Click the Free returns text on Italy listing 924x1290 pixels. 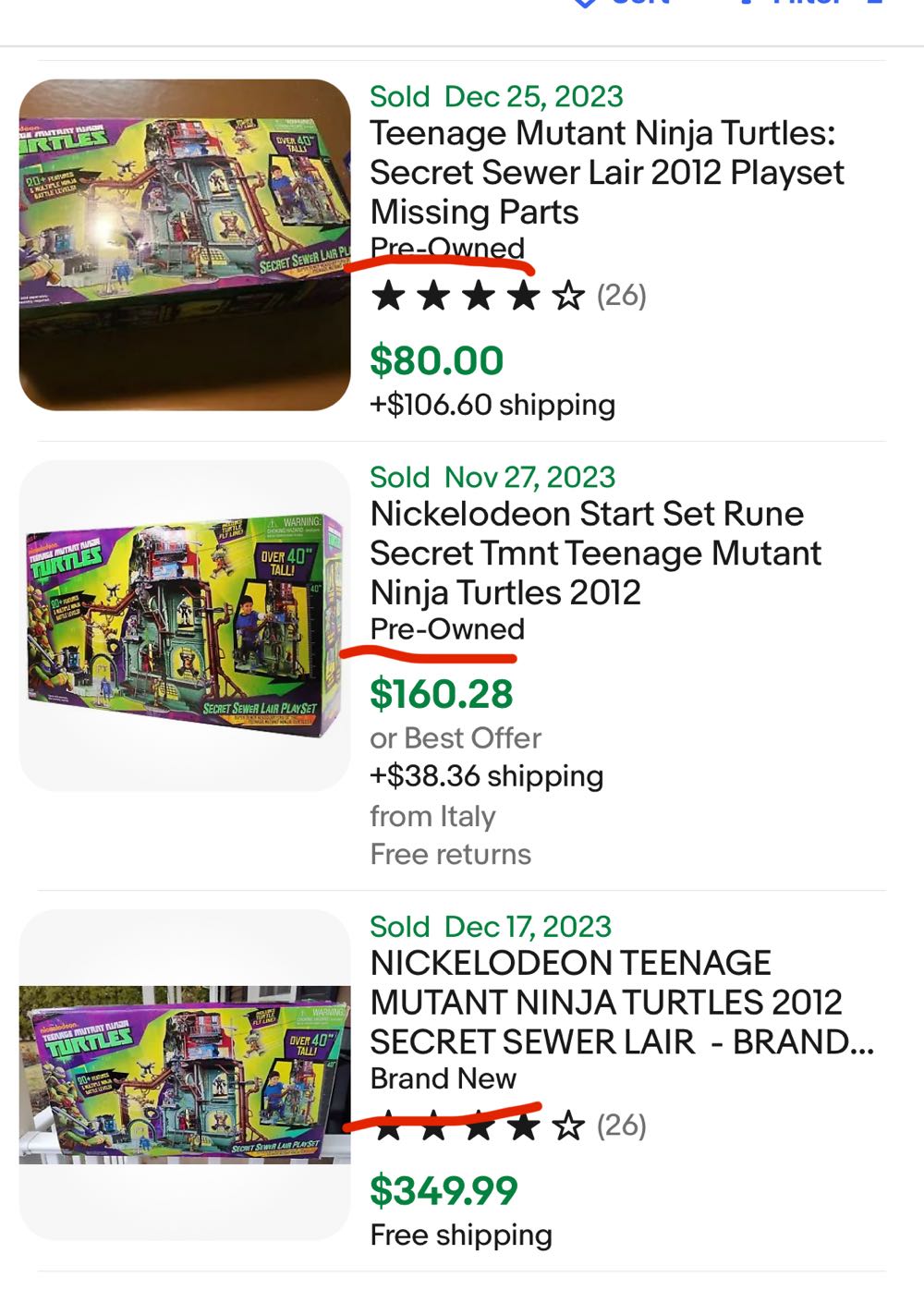click(449, 854)
